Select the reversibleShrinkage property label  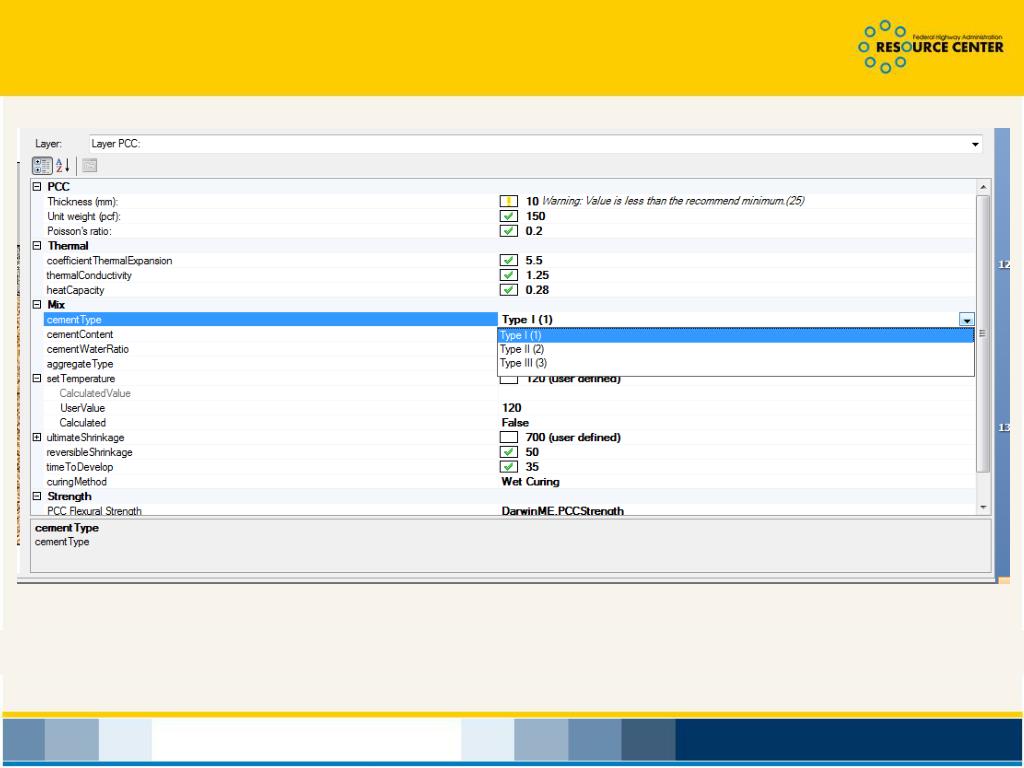[x=89, y=452]
